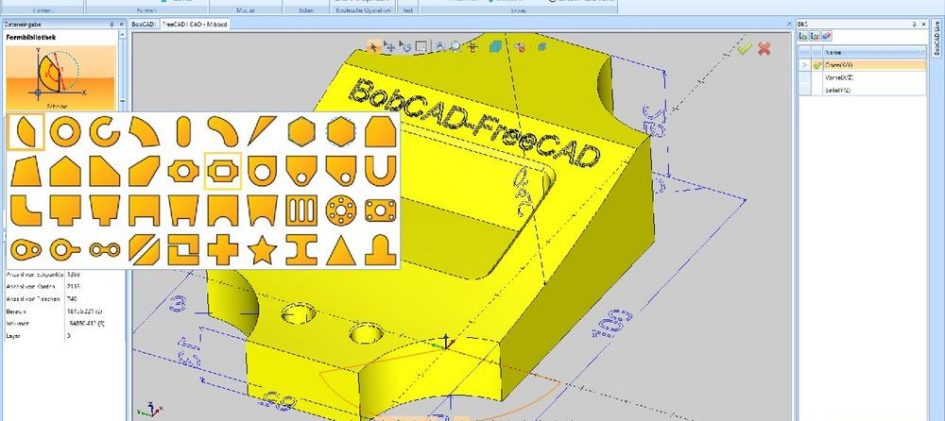Screen dimensions: 945x421
Task: Choose the rectangle with arched bottom cutout
Action: point(223,210)
